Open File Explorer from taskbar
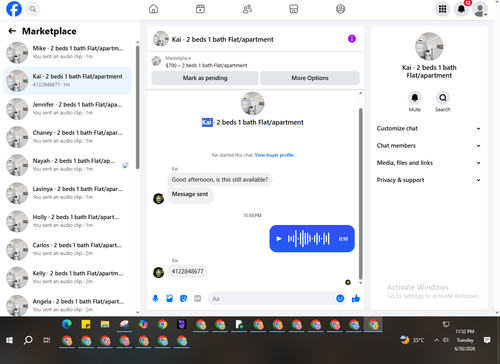 click(105, 324)
